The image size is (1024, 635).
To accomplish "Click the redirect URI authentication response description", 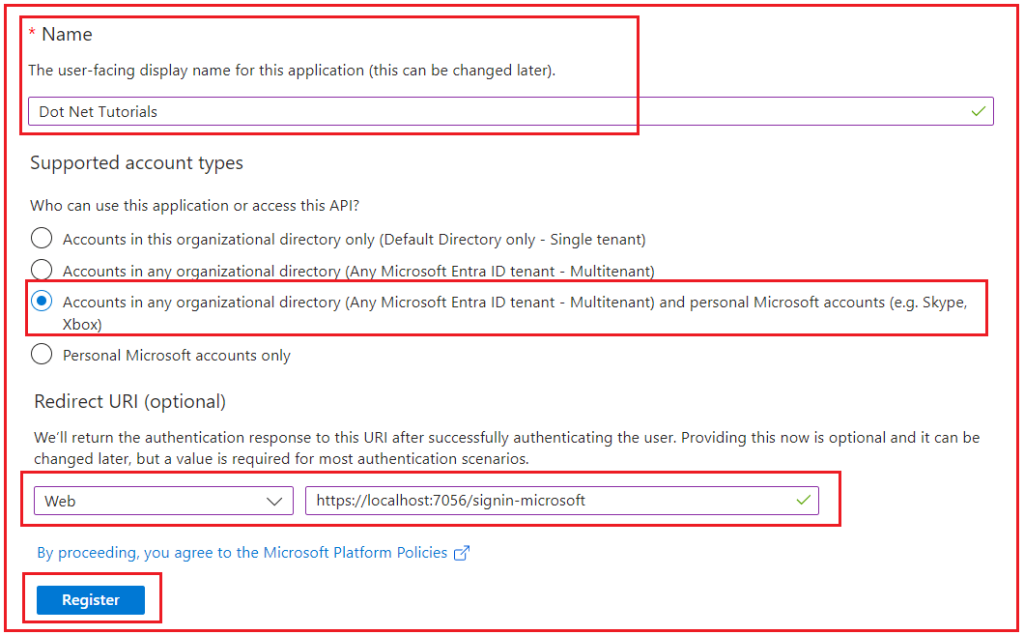I will 507,448.
